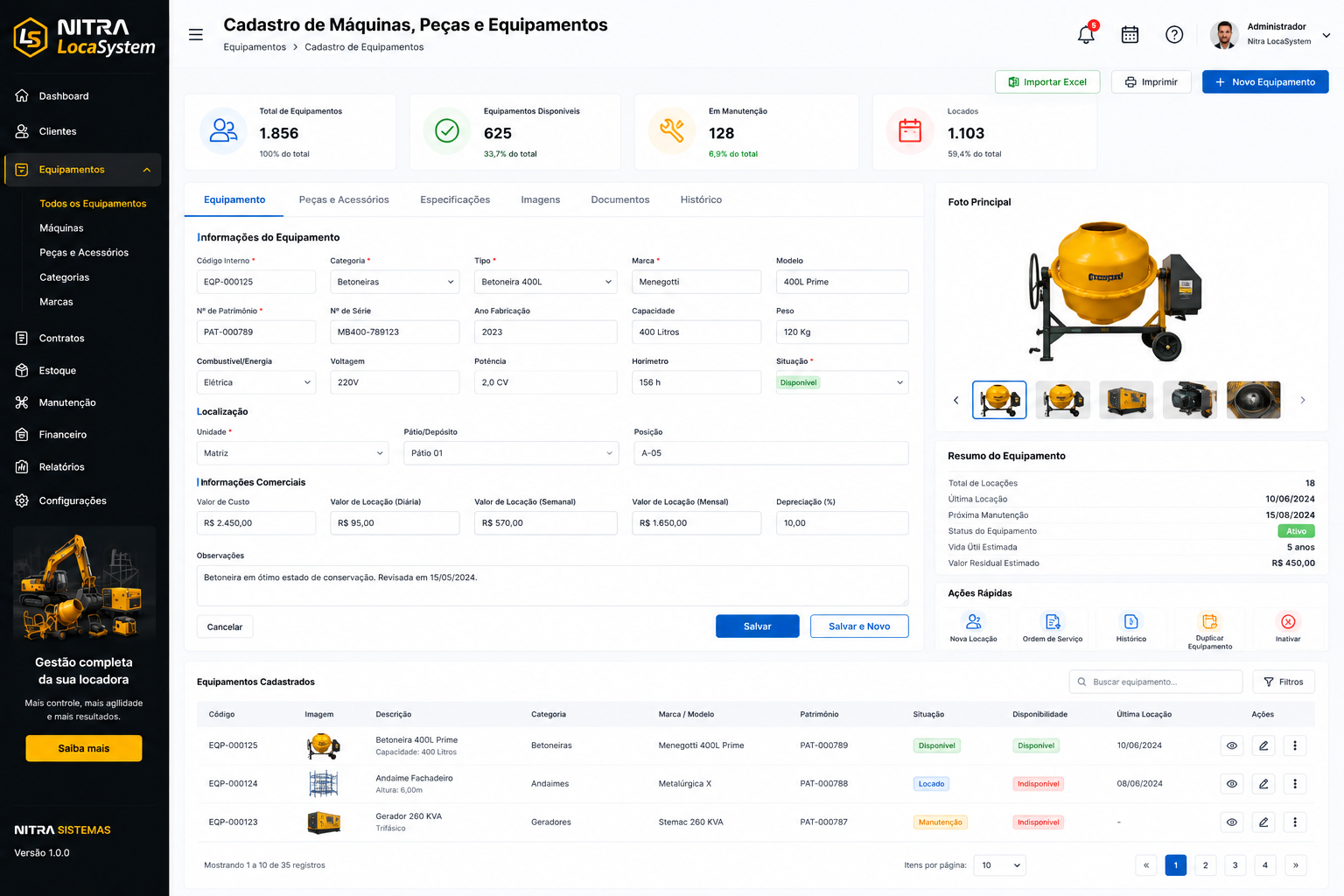Expand the Administrador user menu chevron

(x=1326, y=35)
